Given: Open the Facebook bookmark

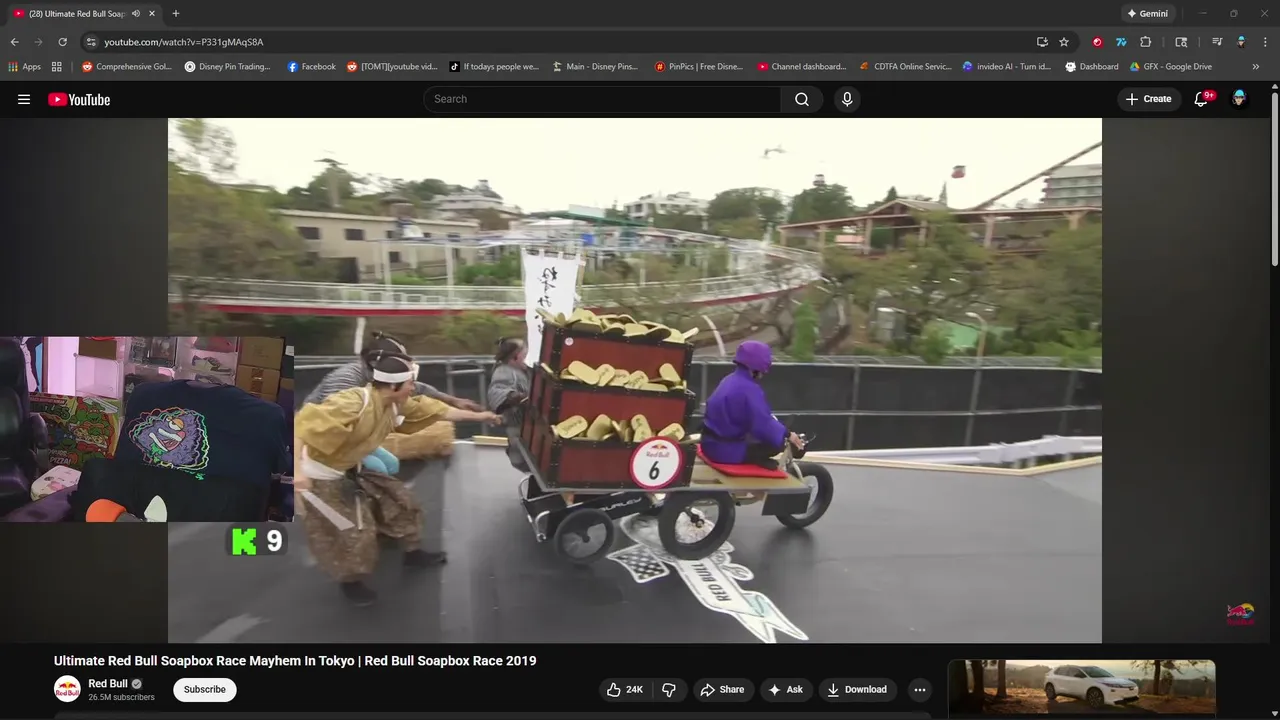Looking at the screenshot, I should 311,67.
